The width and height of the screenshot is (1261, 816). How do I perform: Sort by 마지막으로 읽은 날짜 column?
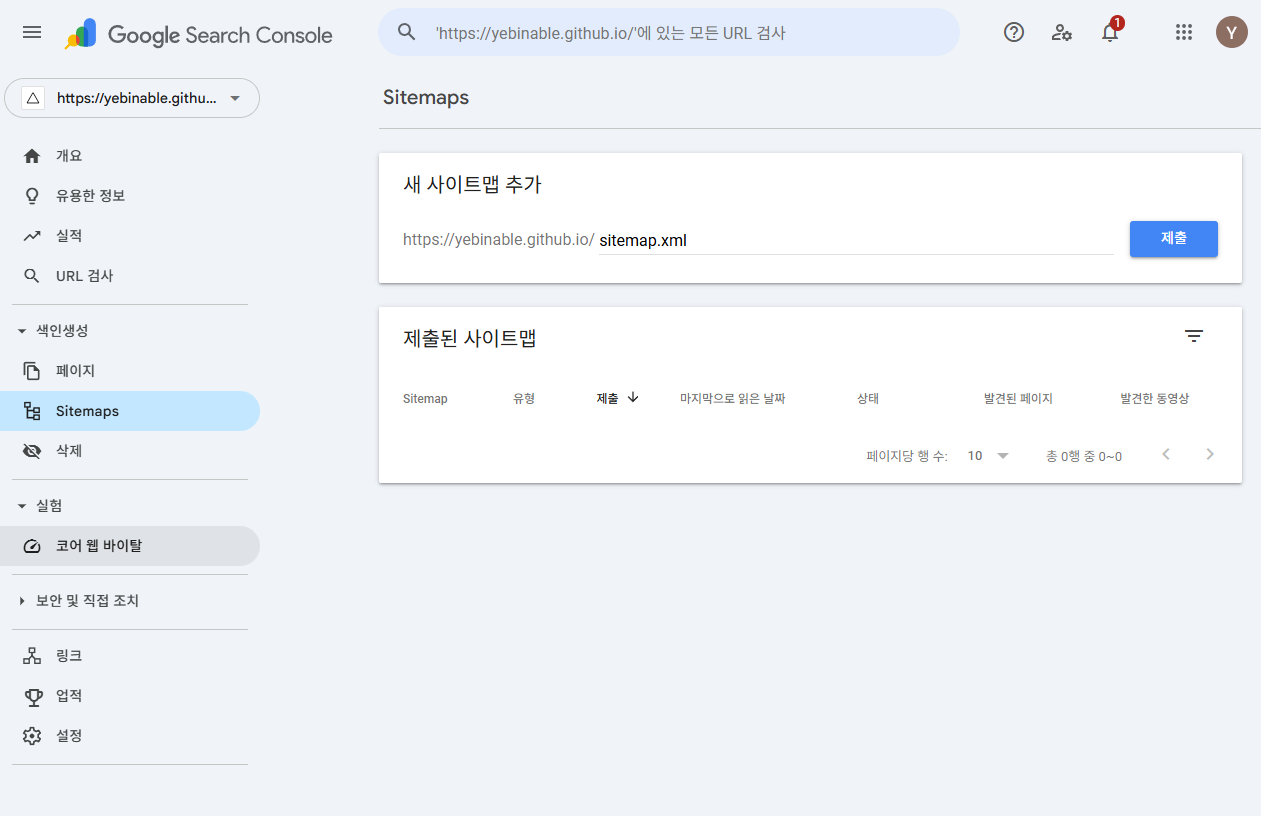tap(732, 398)
